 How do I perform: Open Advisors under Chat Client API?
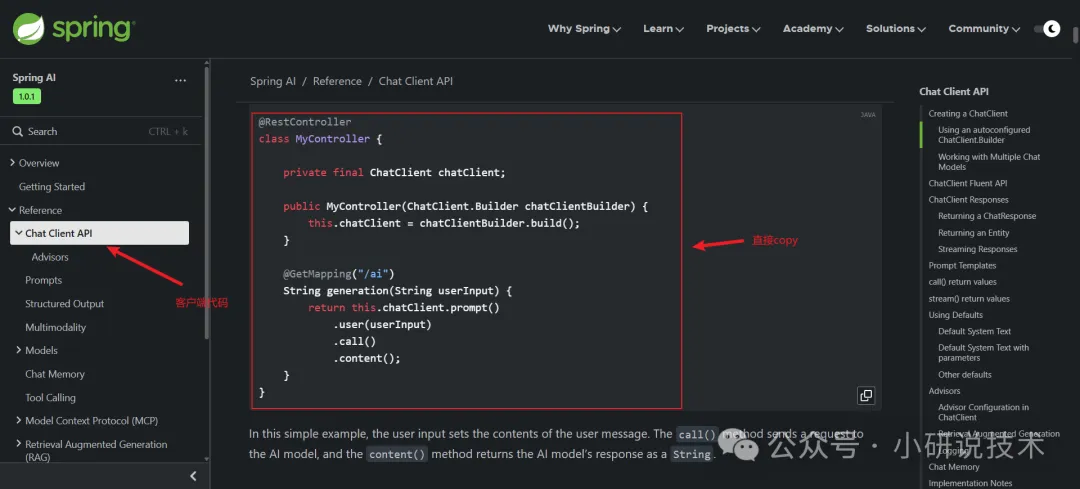point(50,257)
